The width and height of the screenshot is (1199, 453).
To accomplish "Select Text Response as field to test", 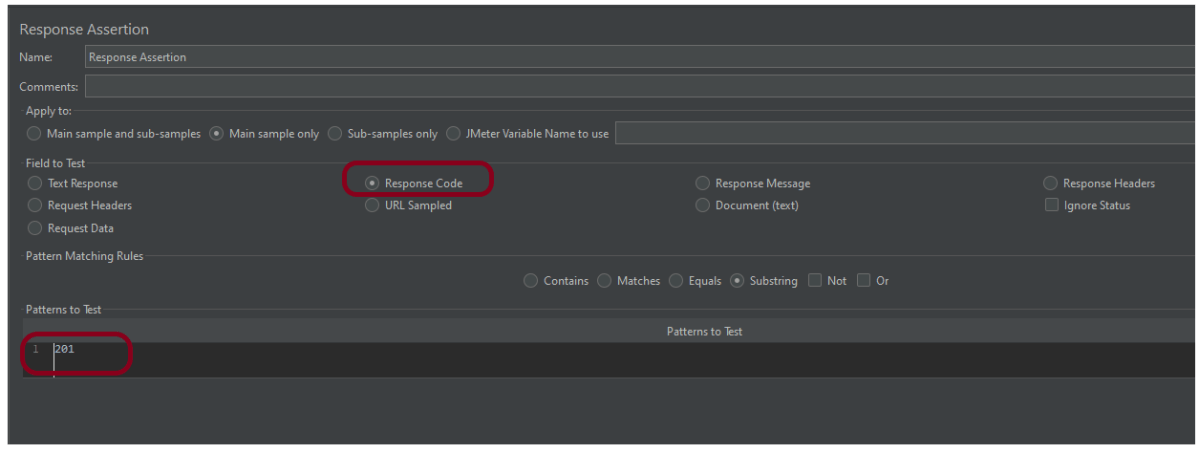I will [x=35, y=184].
